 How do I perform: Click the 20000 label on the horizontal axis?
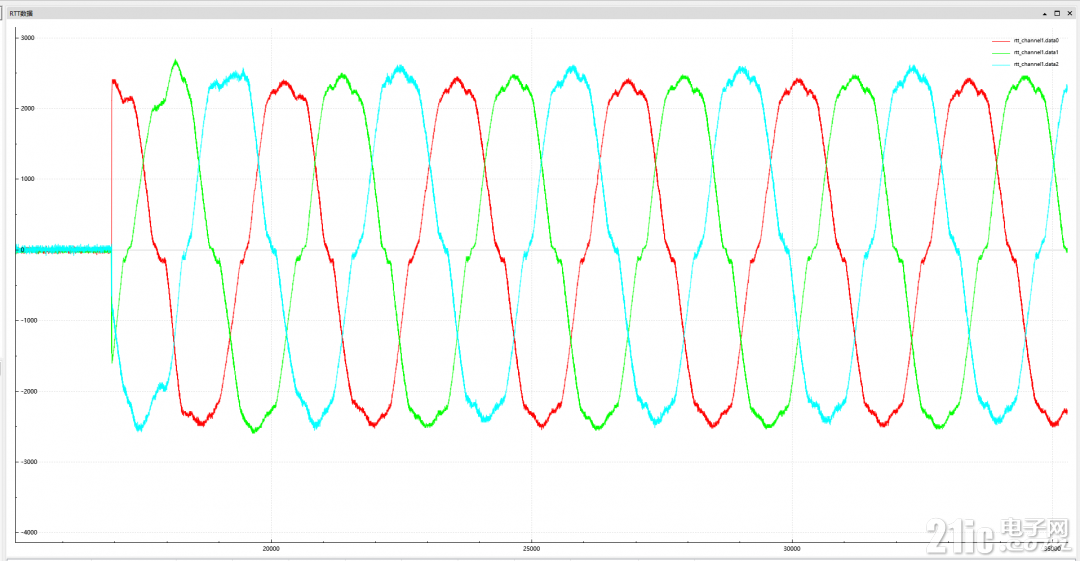pyautogui.click(x=271, y=549)
